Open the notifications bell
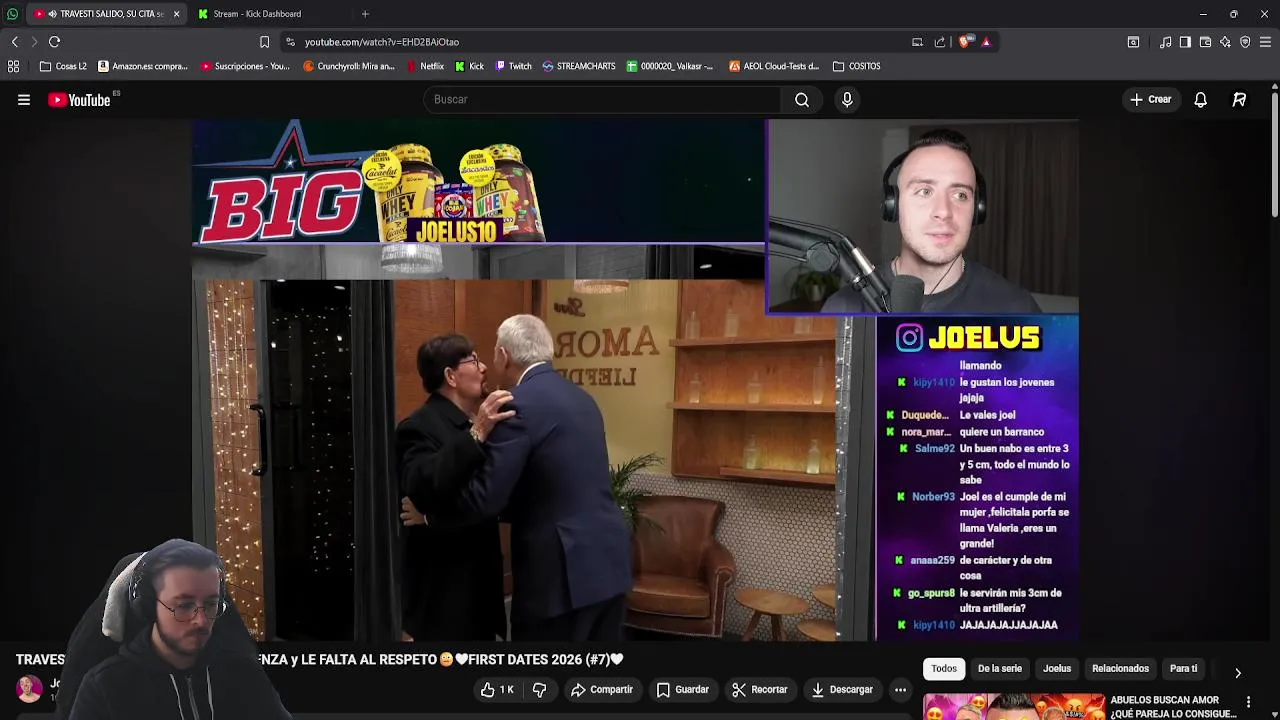This screenshot has height=720, width=1280. [x=1200, y=99]
